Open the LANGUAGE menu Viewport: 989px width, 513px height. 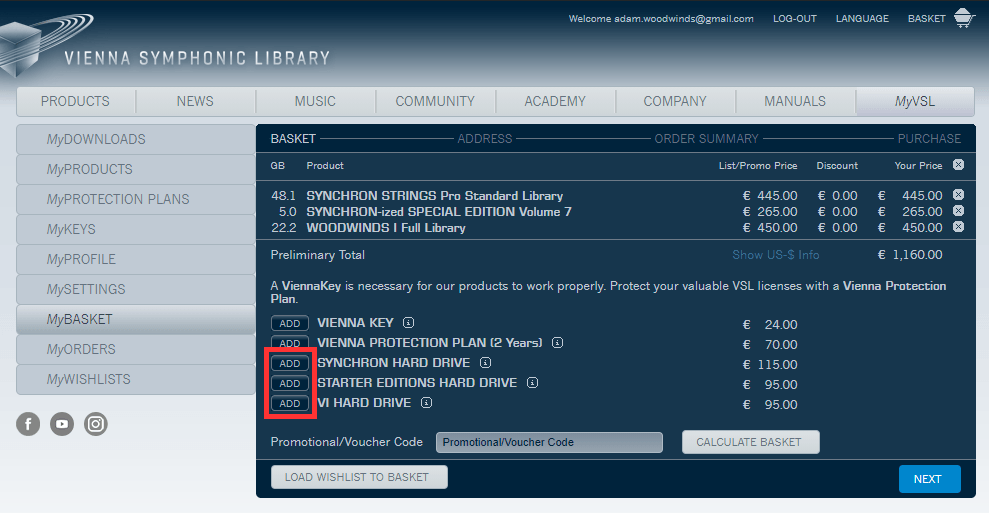[862, 19]
